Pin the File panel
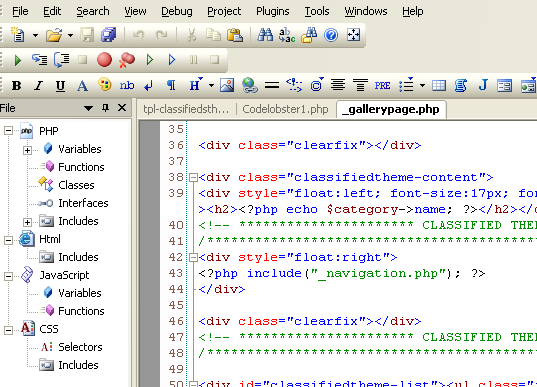The height and width of the screenshot is (387, 537). 105,108
